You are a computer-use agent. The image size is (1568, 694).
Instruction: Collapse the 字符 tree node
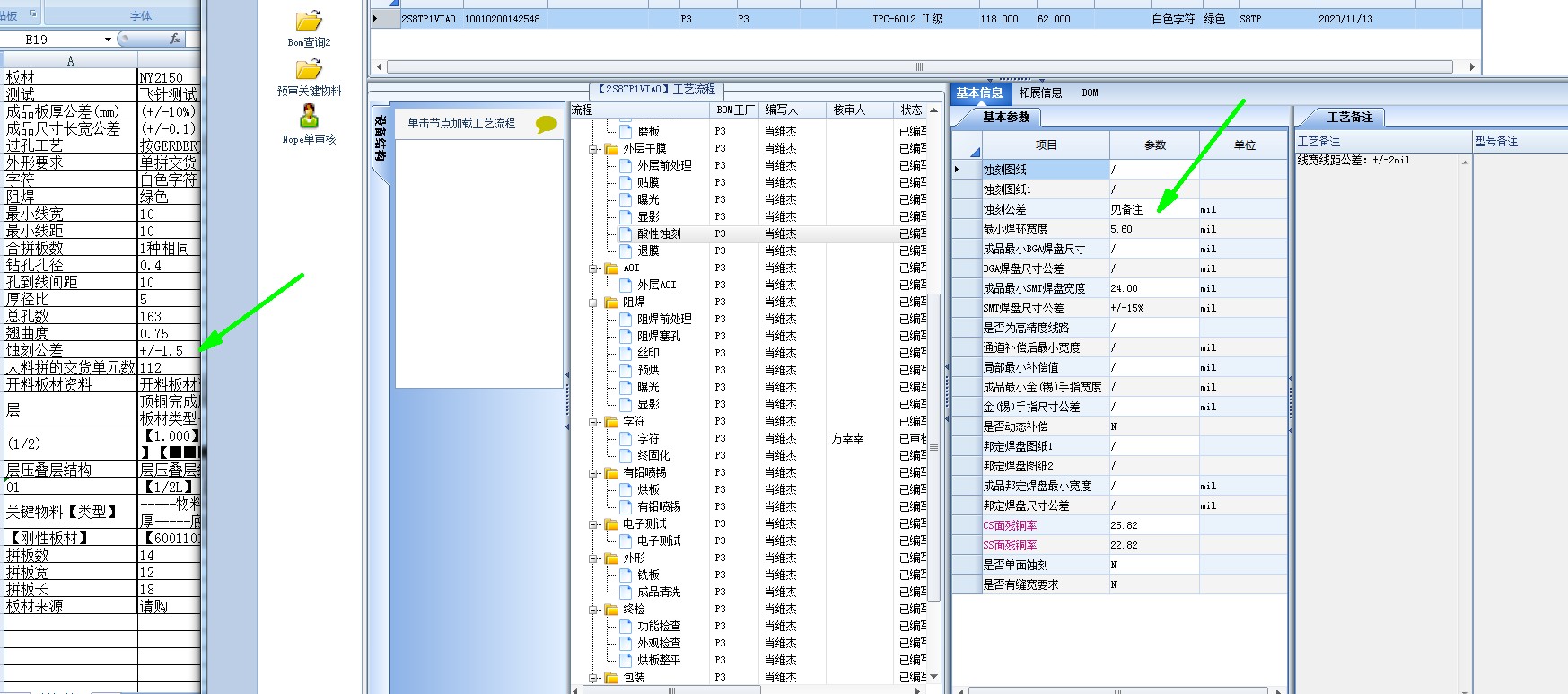[x=593, y=422]
